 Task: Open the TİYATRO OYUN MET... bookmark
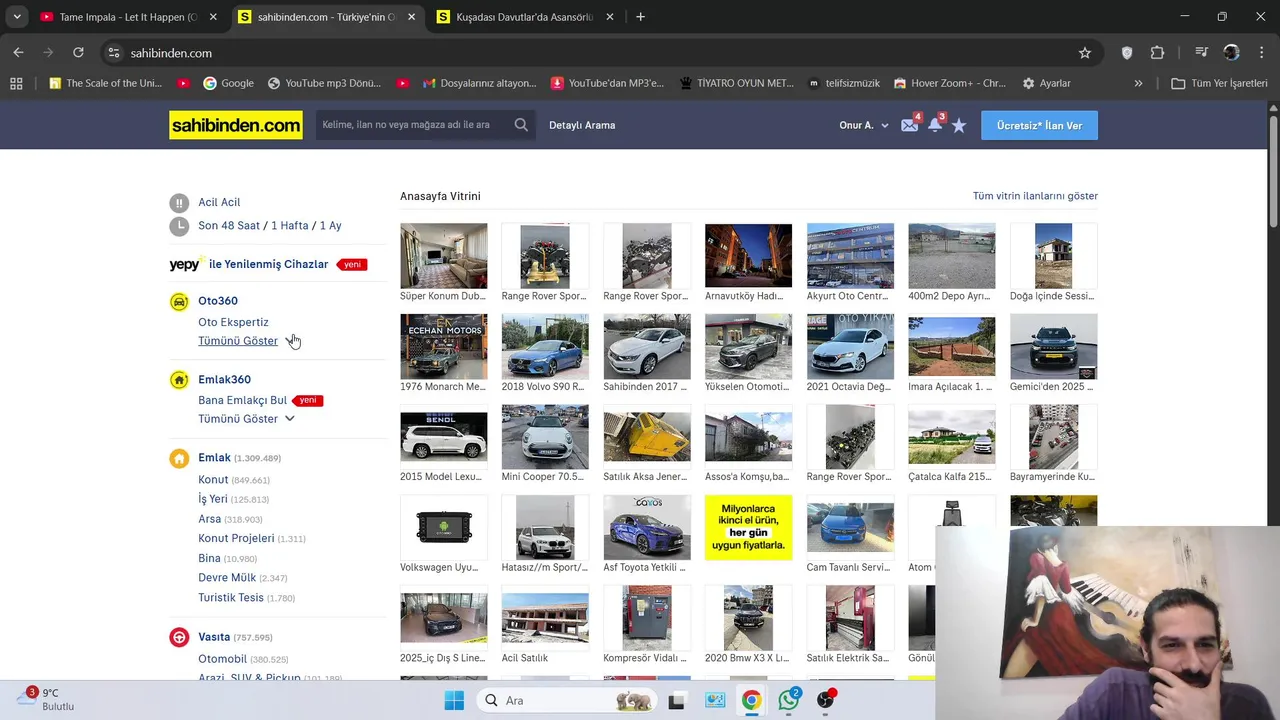click(x=736, y=83)
